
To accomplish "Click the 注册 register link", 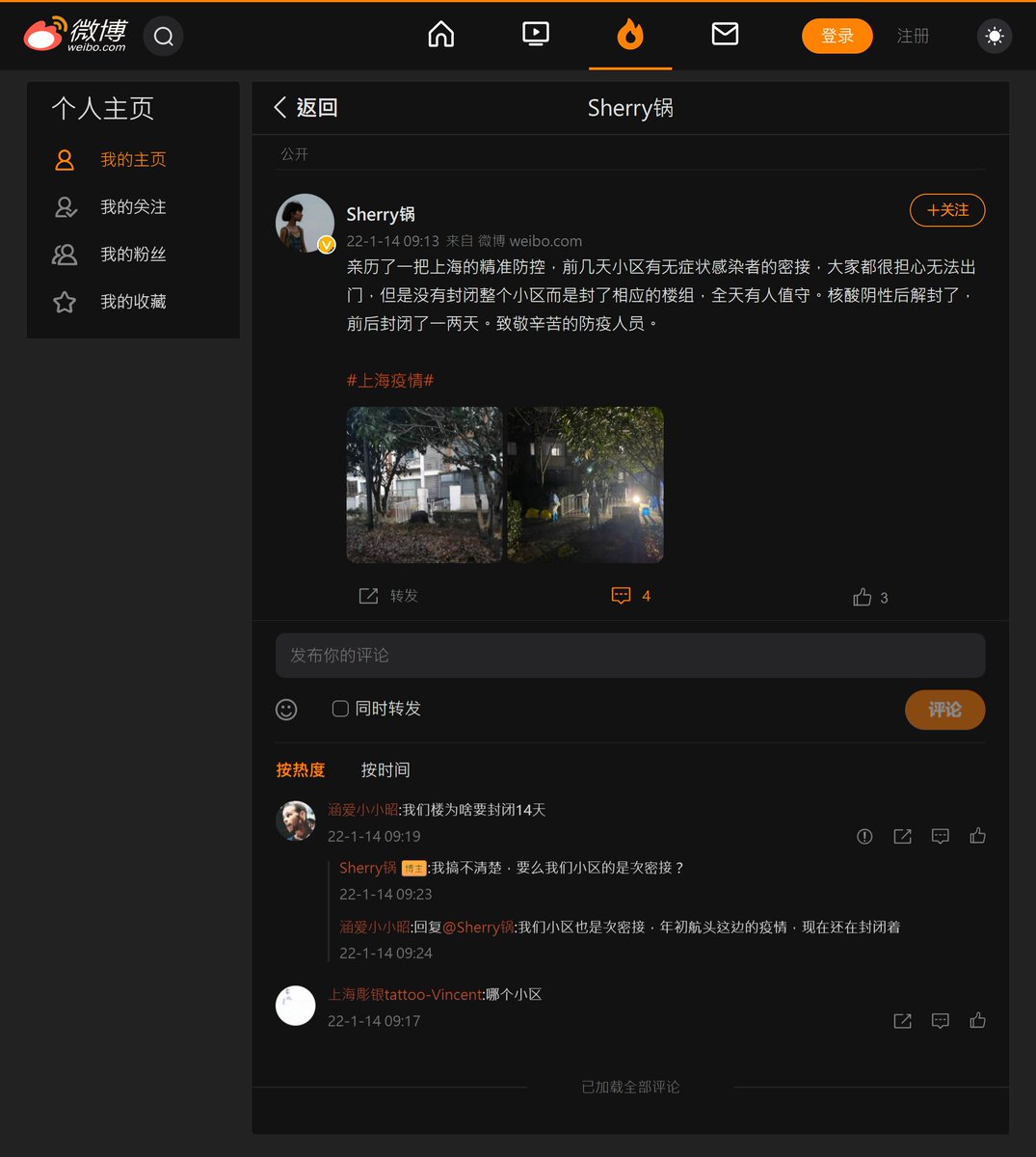I will 913,36.
